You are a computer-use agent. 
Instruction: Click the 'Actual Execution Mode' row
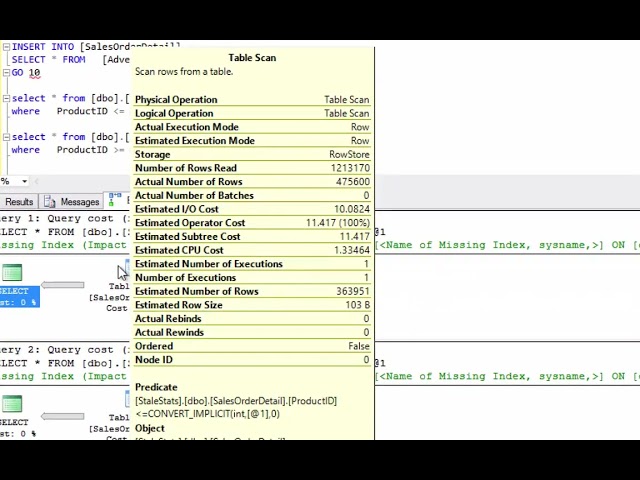point(252,127)
